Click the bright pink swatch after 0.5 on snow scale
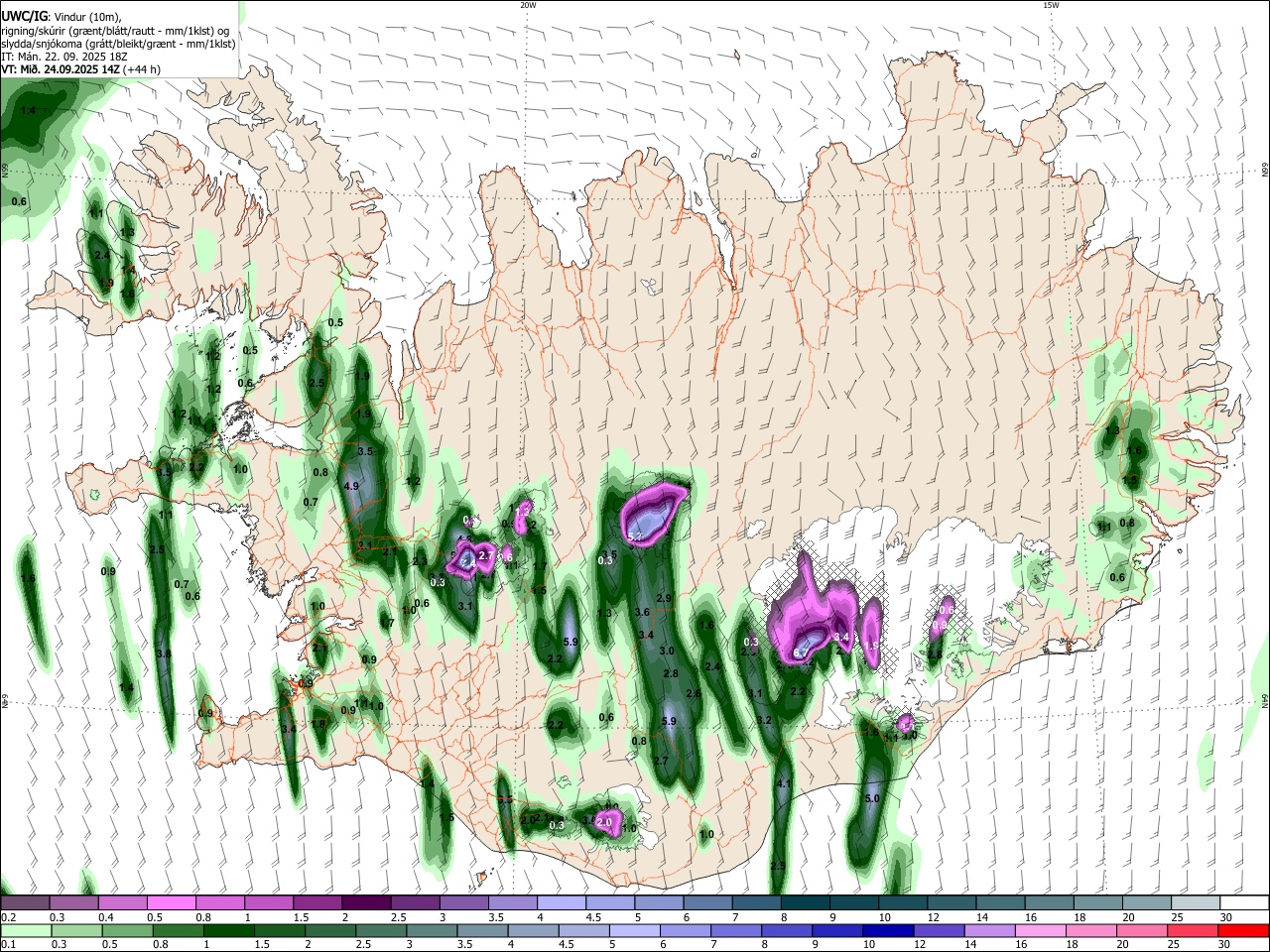 [x=171, y=902]
